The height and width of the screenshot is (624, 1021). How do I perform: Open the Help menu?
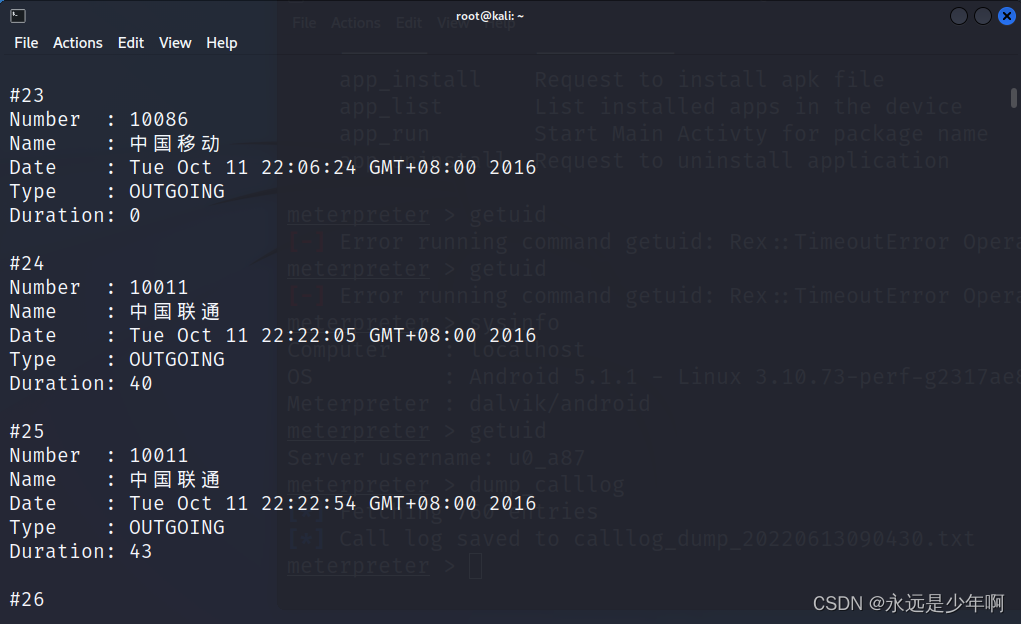point(221,43)
